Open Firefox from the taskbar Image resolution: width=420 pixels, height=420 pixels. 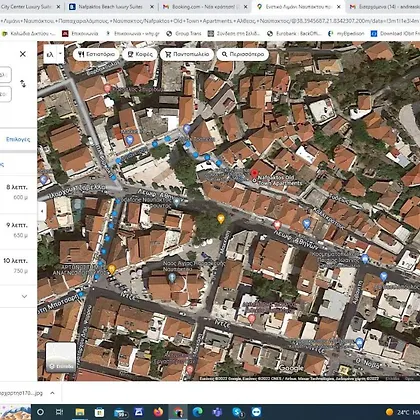[159, 412]
